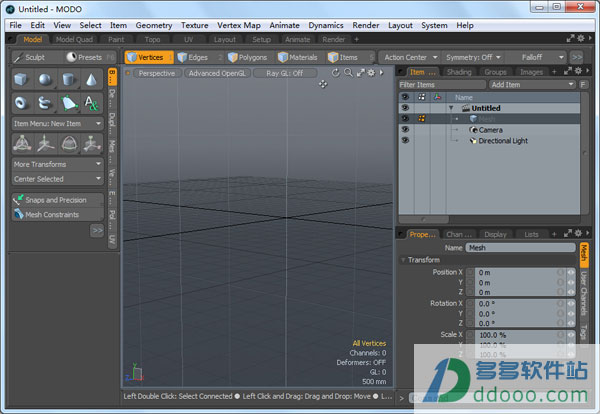Open the Geometry menu
600x414 pixels.
(x=154, y=25)
